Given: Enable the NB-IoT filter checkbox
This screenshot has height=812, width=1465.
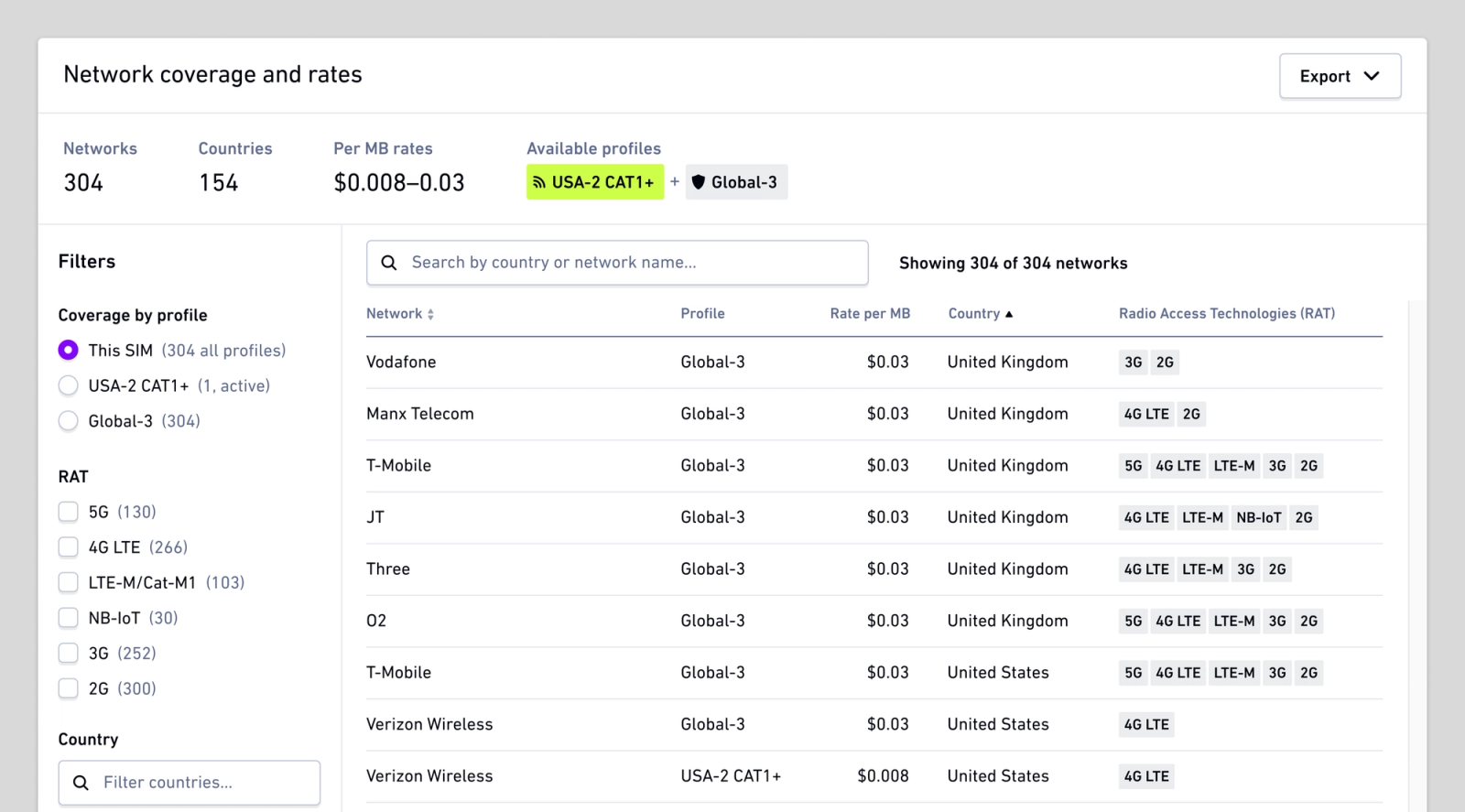Looking at the screenshot, I should click(68, 618).
